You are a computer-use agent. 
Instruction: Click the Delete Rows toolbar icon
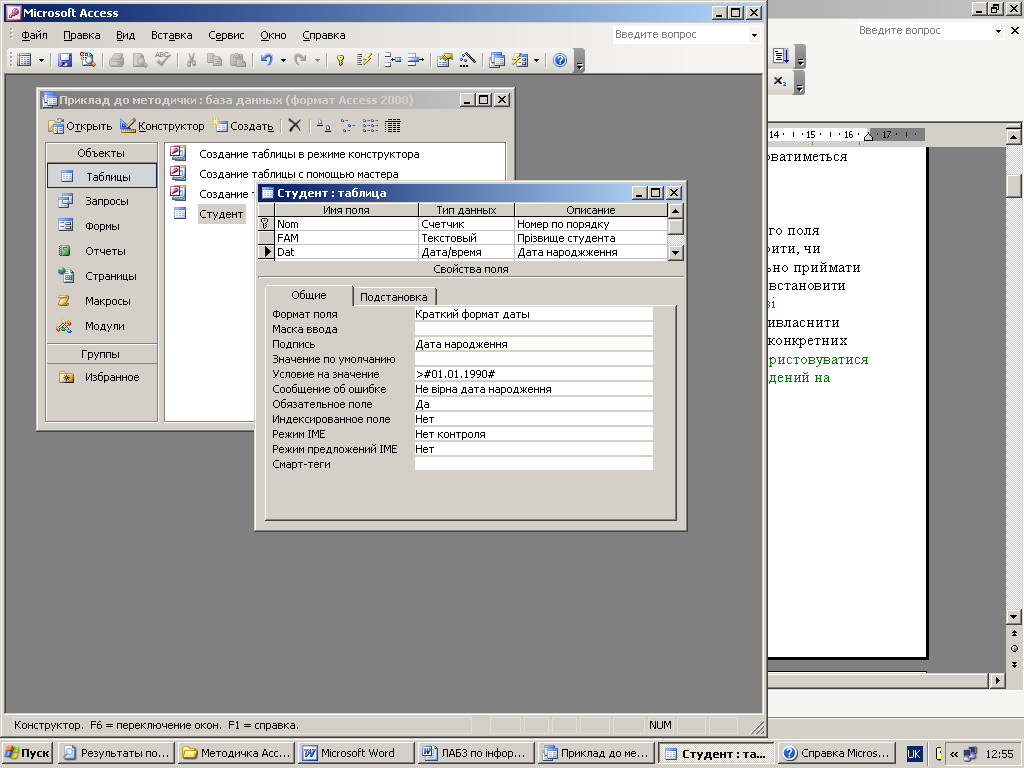(x=415, y=60)
